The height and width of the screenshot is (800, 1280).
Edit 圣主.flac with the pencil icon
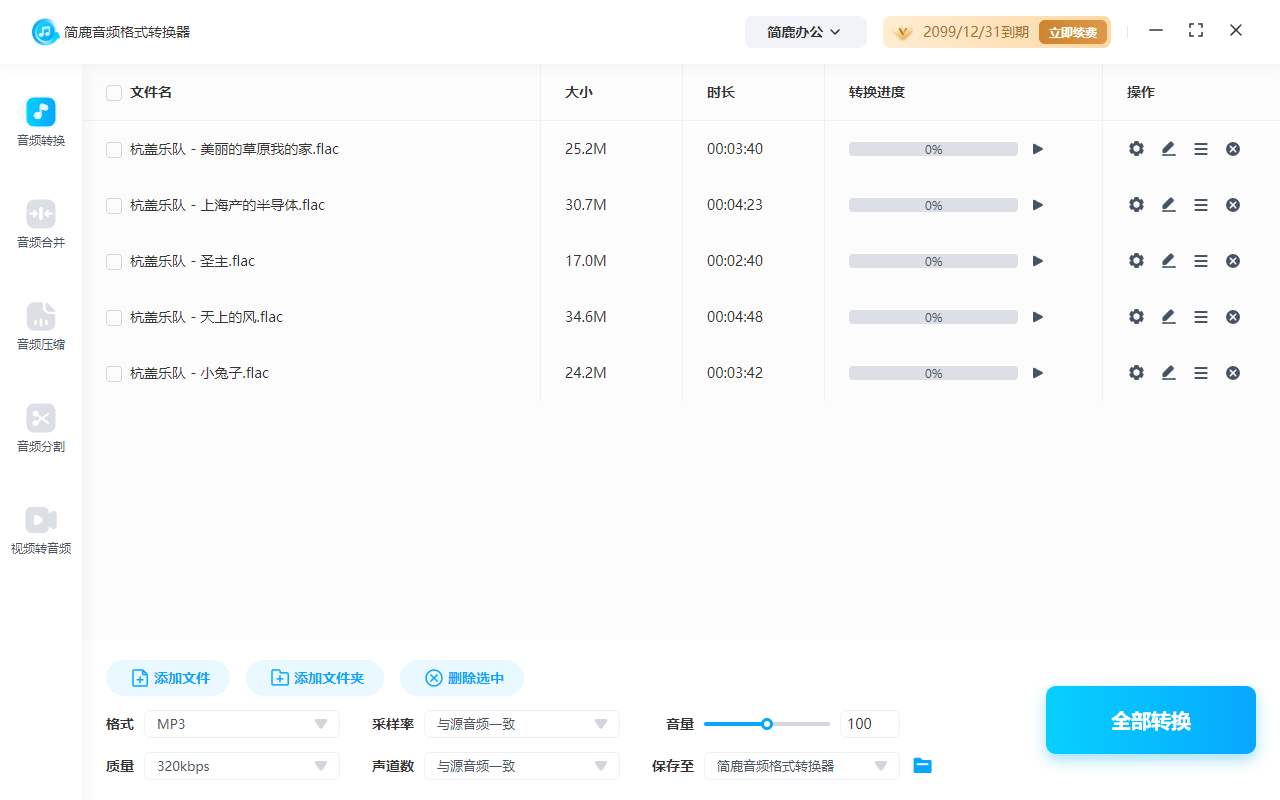pyautogui.click(x=1168, y=260)
